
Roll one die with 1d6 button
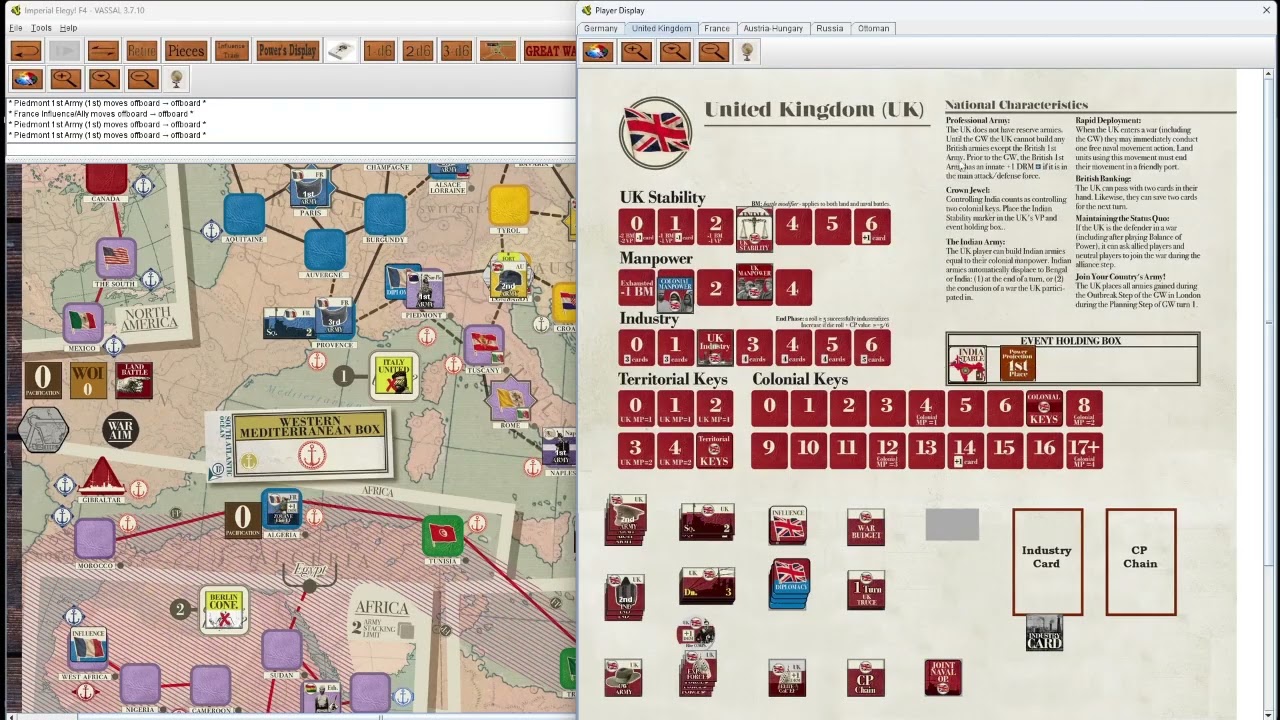click(379, 50)
